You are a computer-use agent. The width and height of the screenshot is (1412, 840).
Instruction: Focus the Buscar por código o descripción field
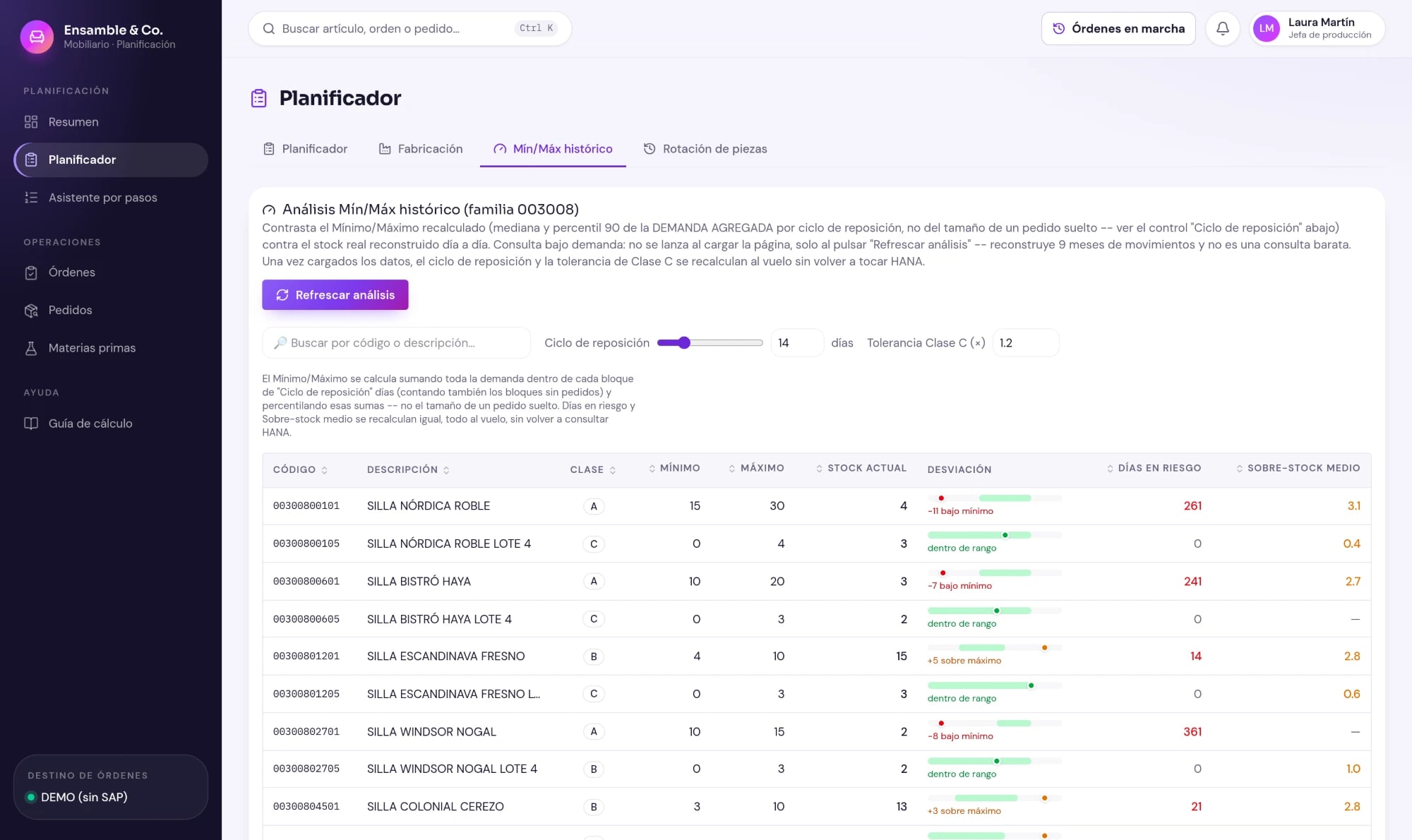click(x=396, y=343)
